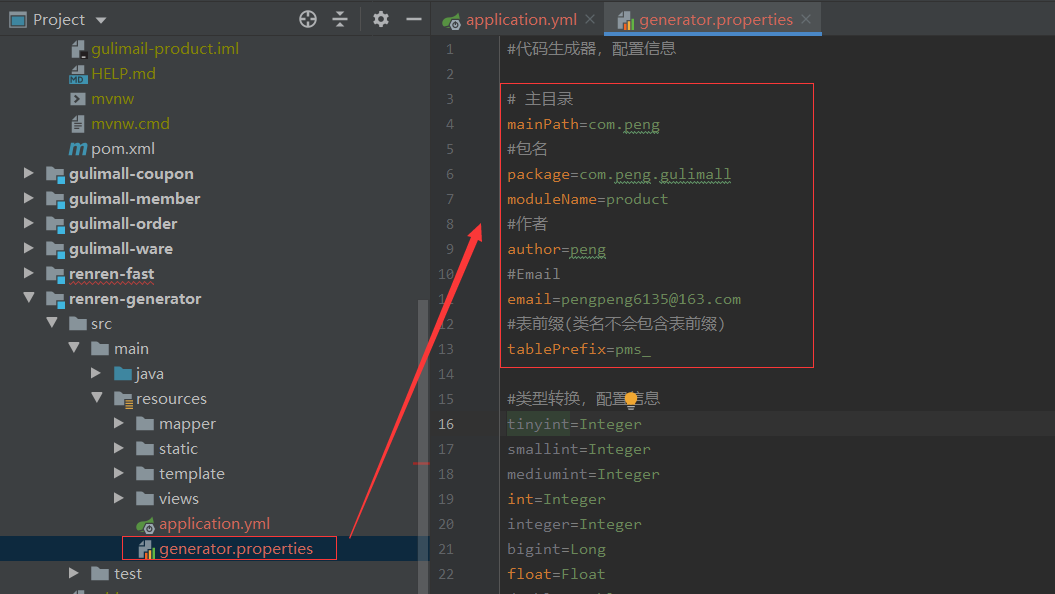Collapse the src folder
Screen dimensions: 1055x594
click(52, 323)
